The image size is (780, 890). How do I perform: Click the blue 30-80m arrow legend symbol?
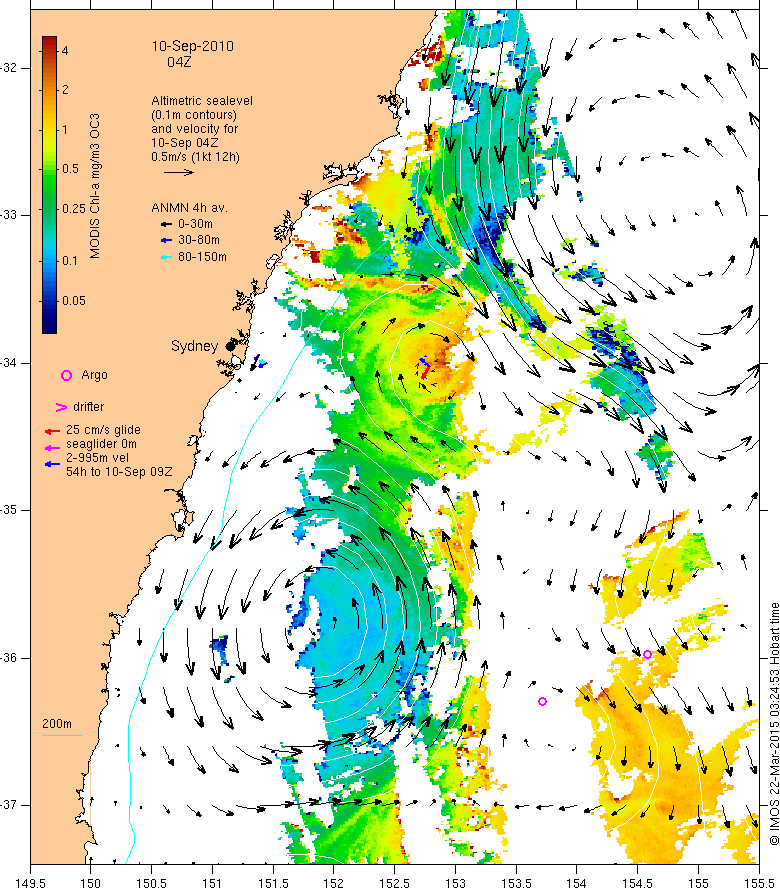tap(165, 241)
